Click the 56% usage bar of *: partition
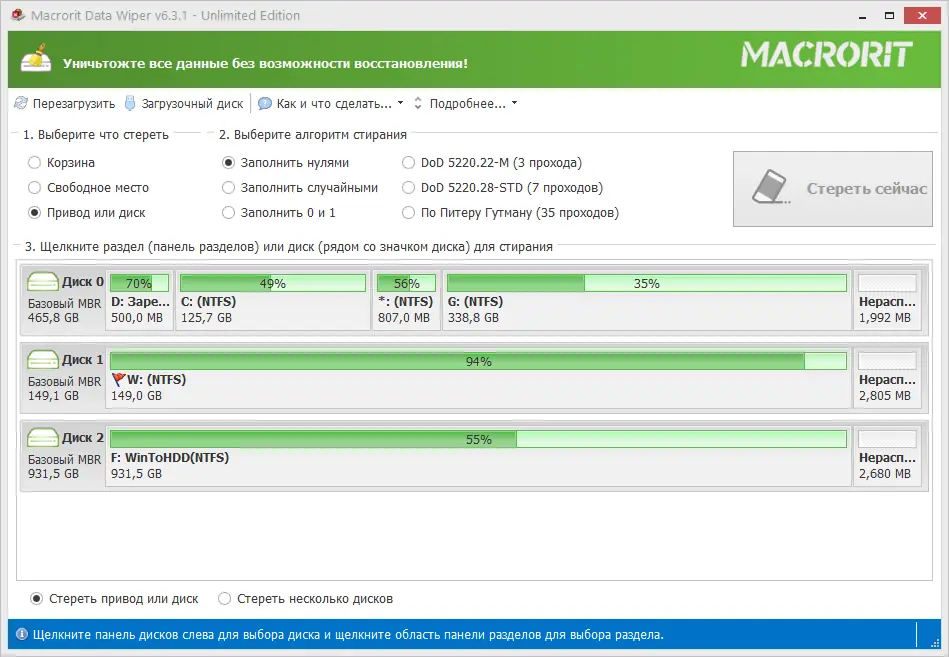 coord(406,283)
